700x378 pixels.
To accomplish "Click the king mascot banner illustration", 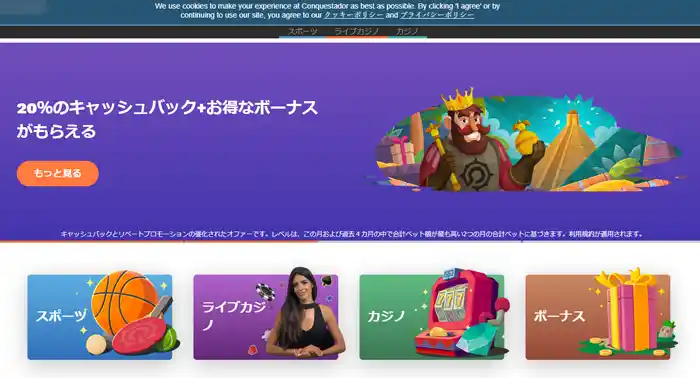I will click(x=527, y=141).
